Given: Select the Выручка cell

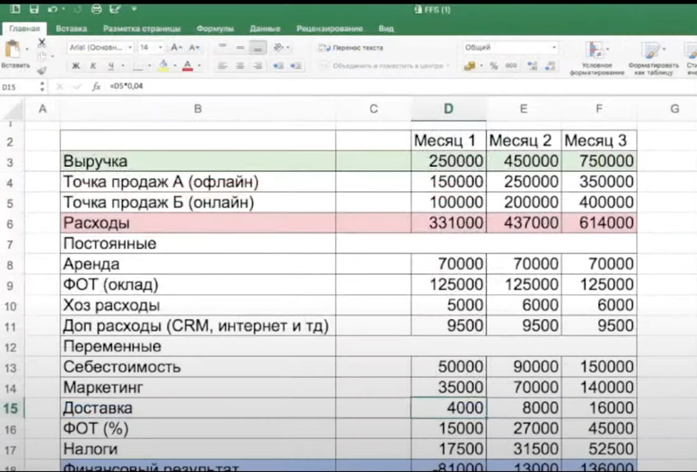Looking at the screenshot, I should click(x=198, y=161).
